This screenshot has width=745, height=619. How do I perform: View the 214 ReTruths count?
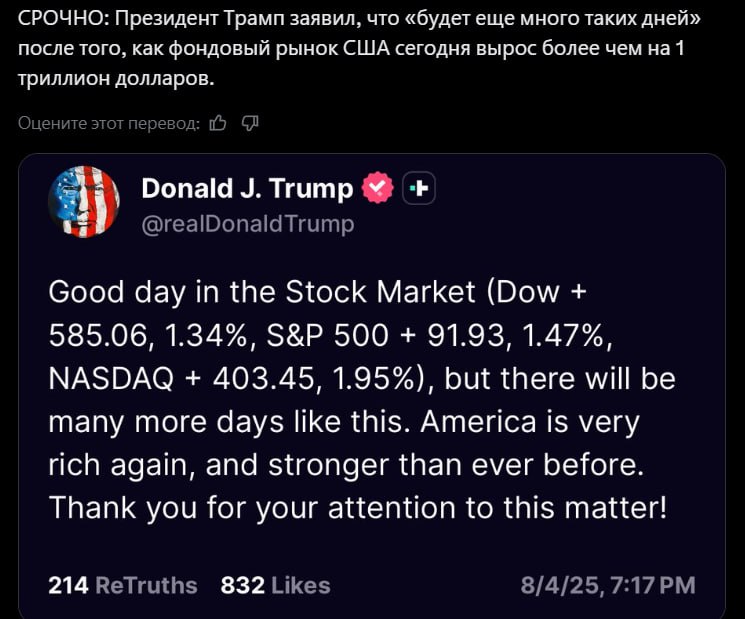123,585
